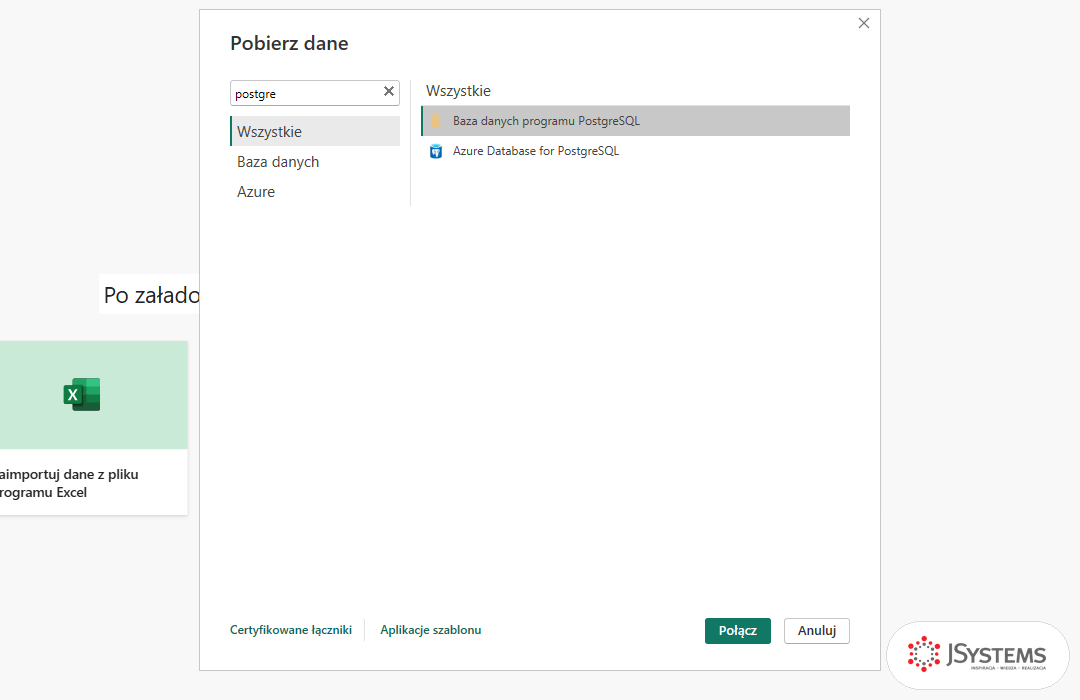Open the Certyfikowane łączniki link
This screenshot has width=1080, height=700.
pyautogui.click(x=291, y=630)
